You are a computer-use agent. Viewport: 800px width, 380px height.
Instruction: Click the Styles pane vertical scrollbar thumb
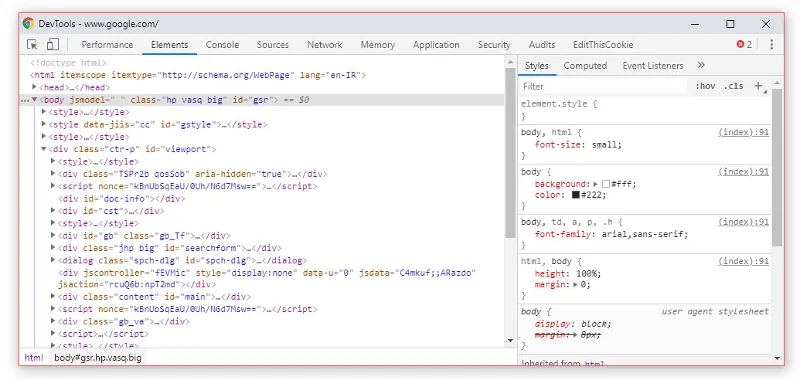click(x=777, y=167)
